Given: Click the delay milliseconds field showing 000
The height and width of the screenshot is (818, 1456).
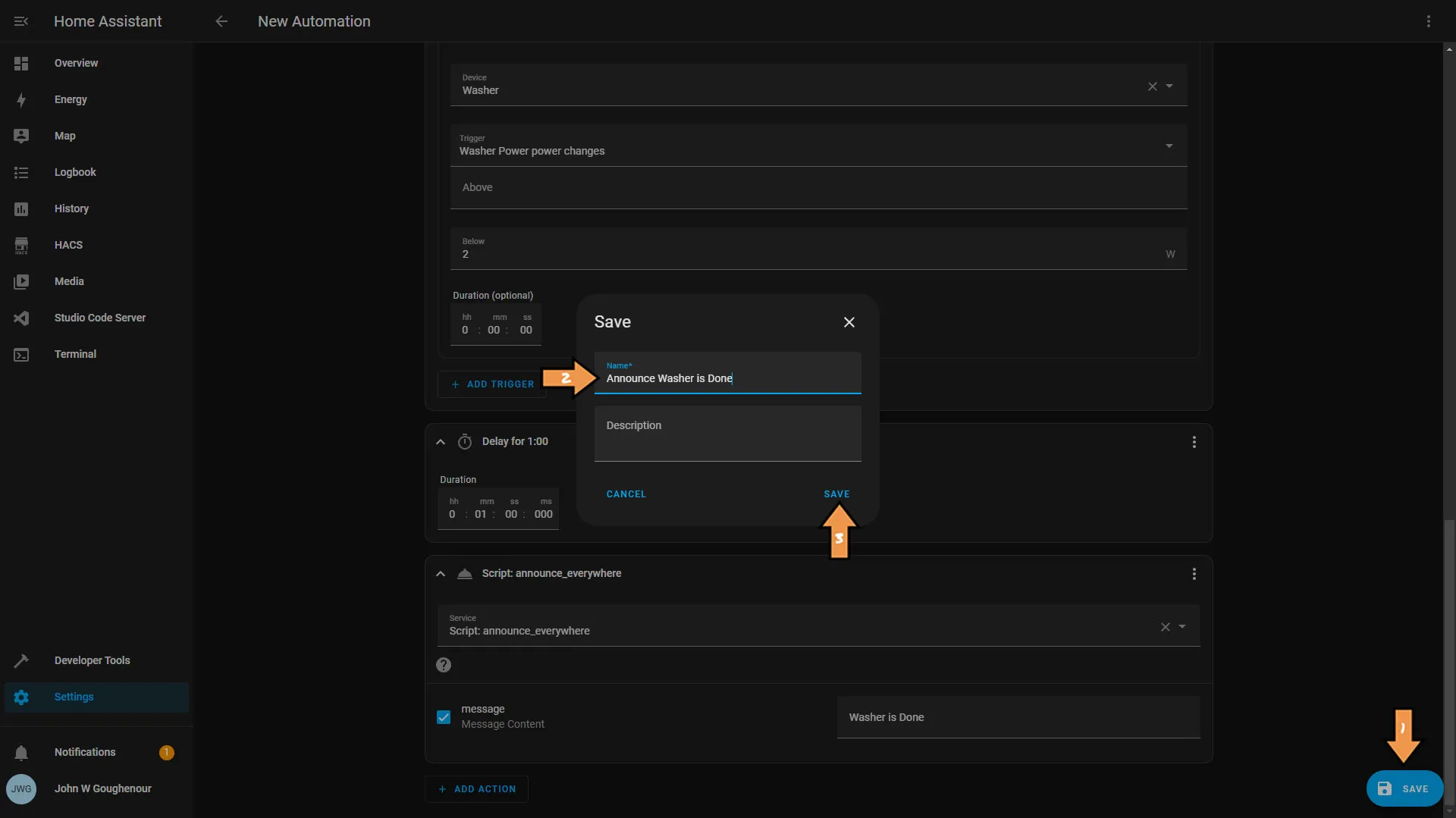Looking at the screenshot, I should tap(544, 514).
